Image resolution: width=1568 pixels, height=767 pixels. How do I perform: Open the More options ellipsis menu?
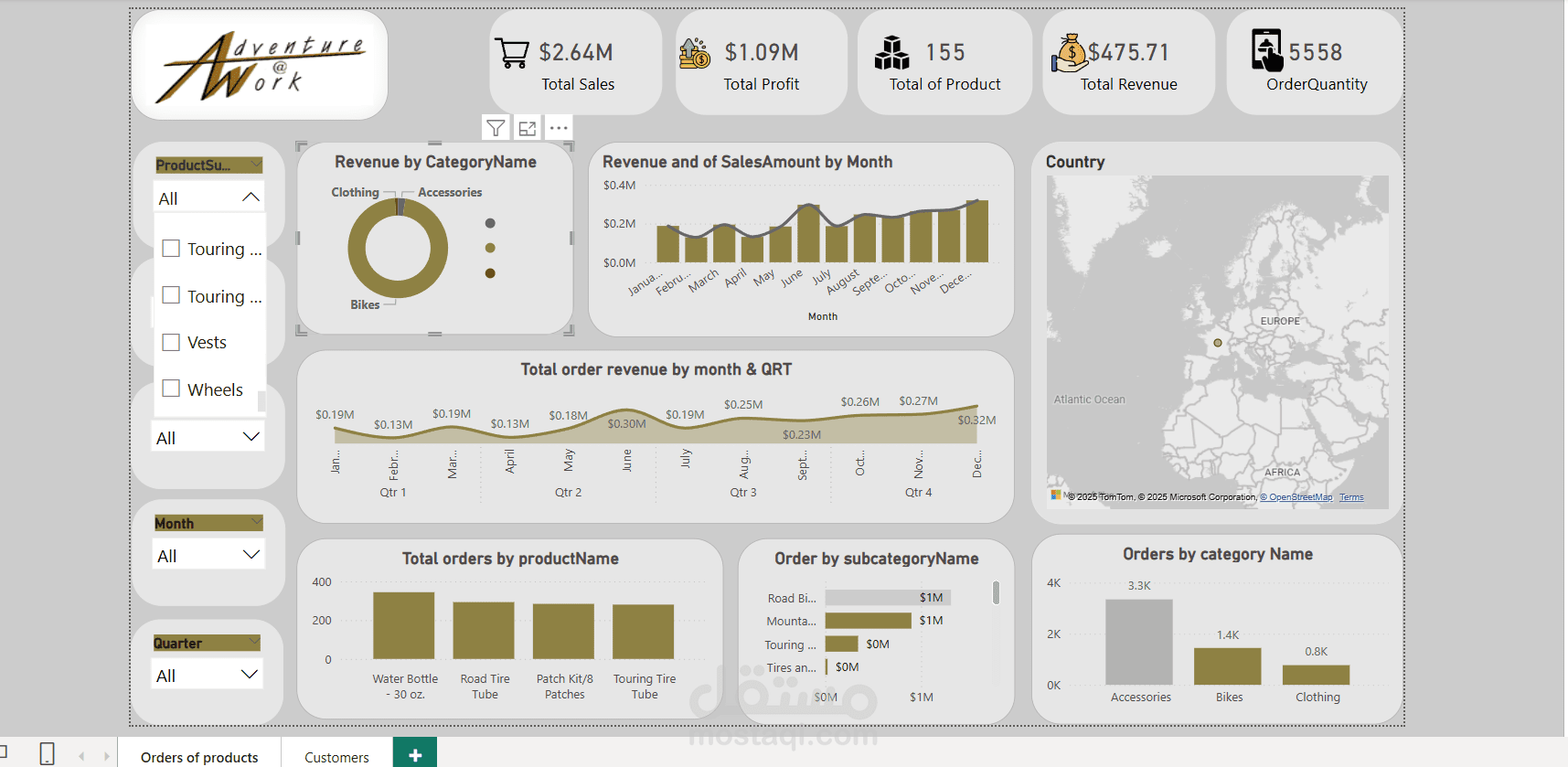click(560, 128)
